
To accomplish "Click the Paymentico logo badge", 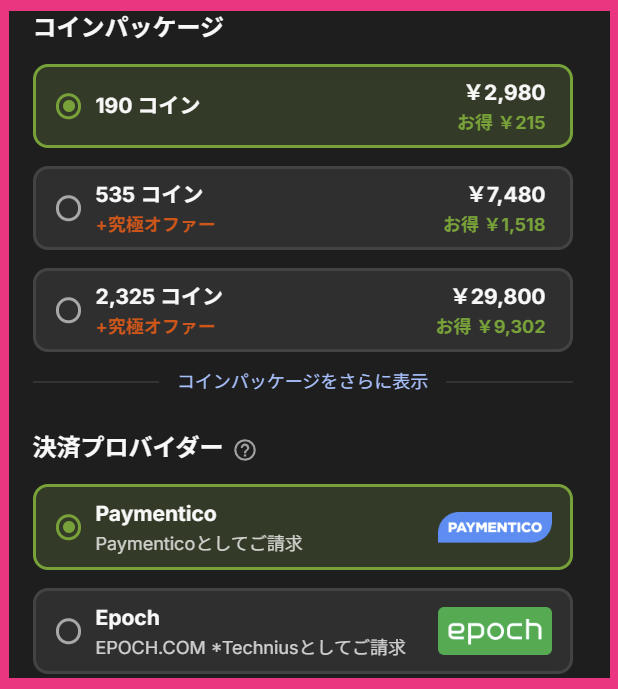I will [x=494, y=527].
